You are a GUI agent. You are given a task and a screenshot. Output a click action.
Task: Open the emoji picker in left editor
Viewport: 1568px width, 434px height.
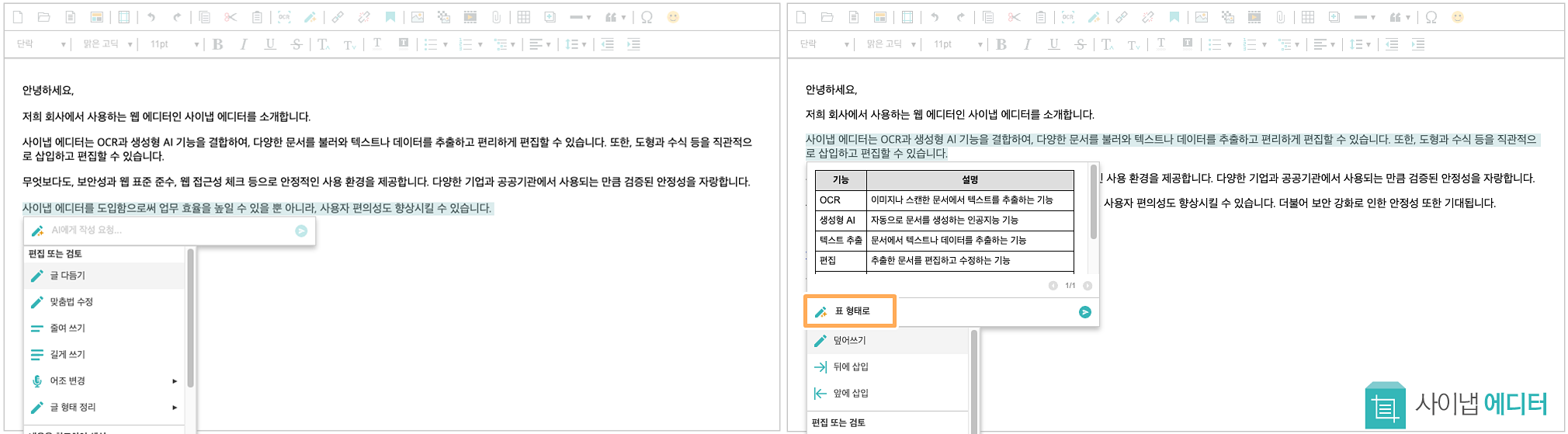click(673, 17)
